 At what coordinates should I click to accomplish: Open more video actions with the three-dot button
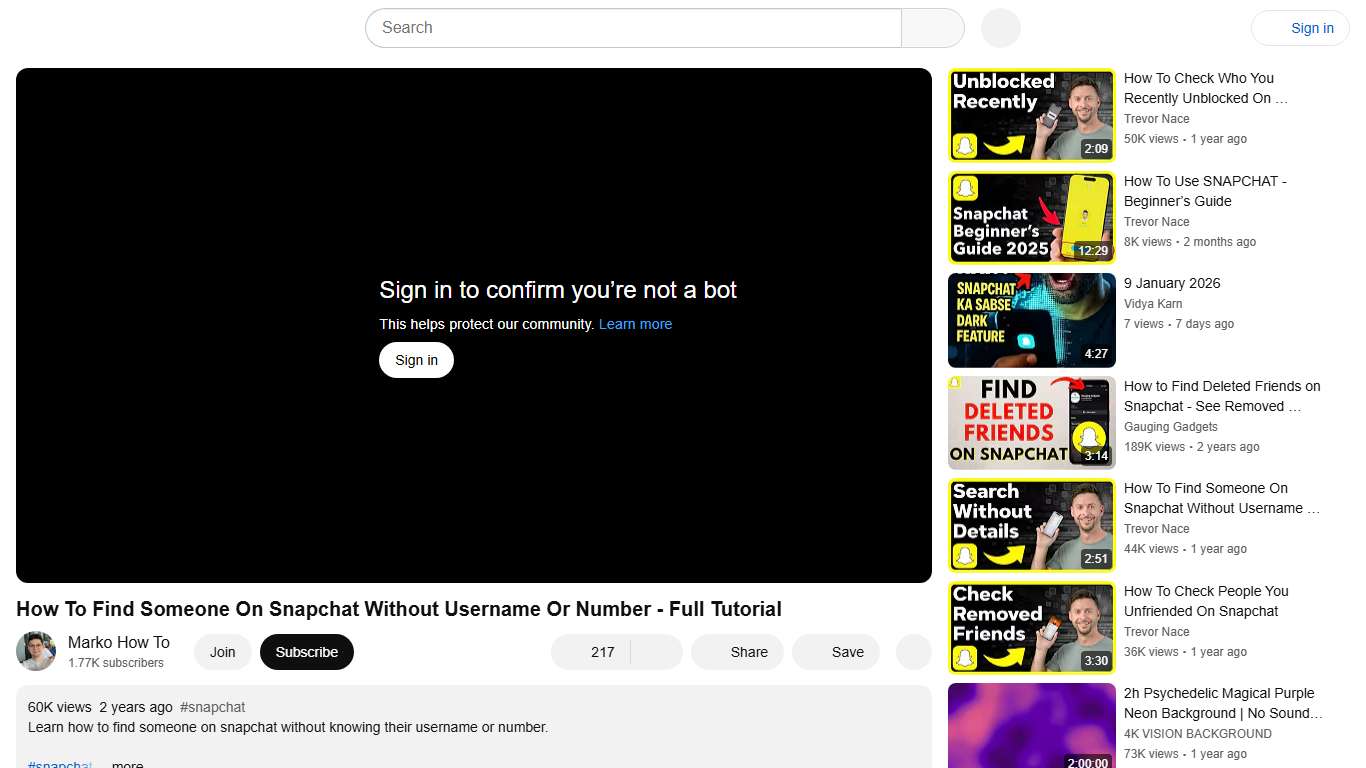click(913, 651)
